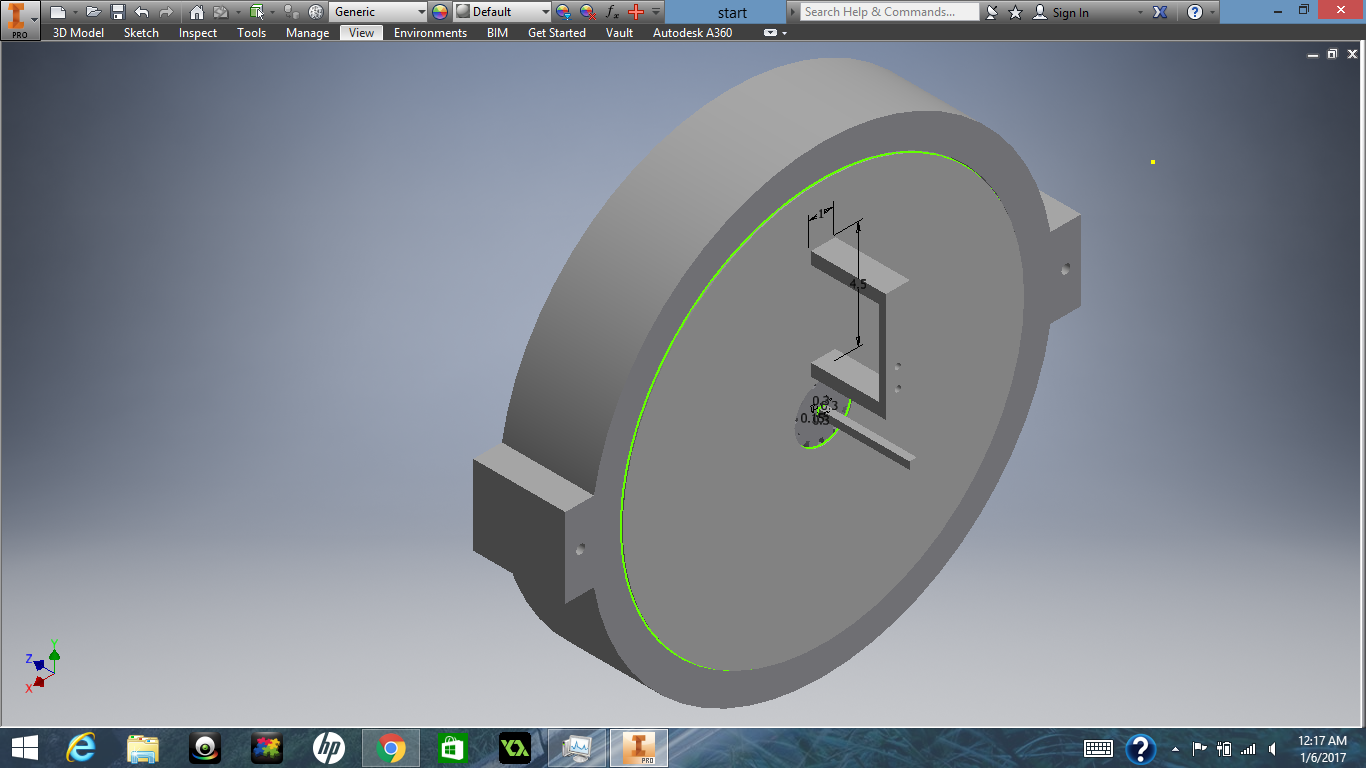Click the Autodesk Exchange X icon
This screenshot has height=768, width=1366.
1160,12
